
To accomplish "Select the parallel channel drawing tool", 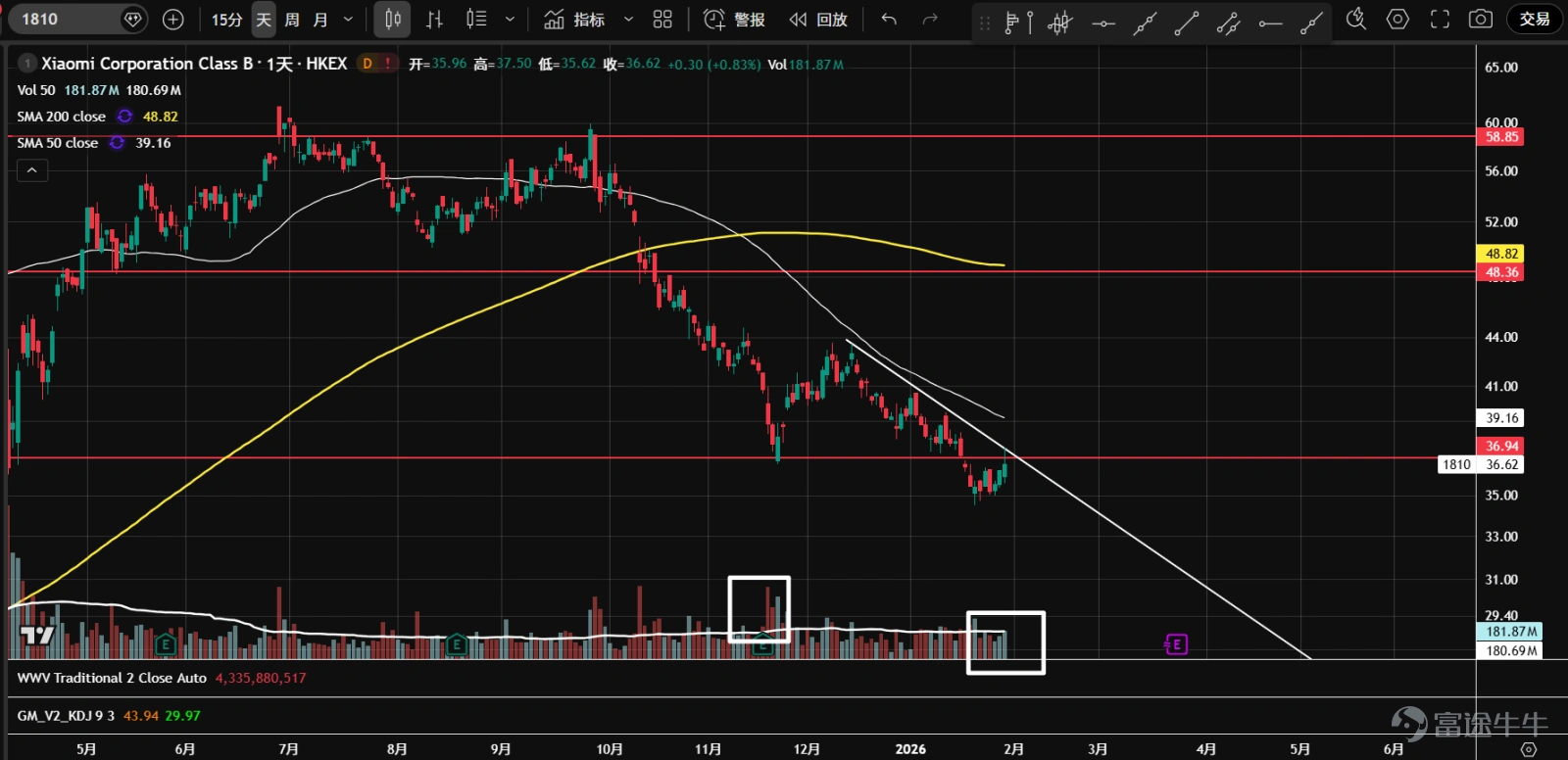I will click(1228, 22).
